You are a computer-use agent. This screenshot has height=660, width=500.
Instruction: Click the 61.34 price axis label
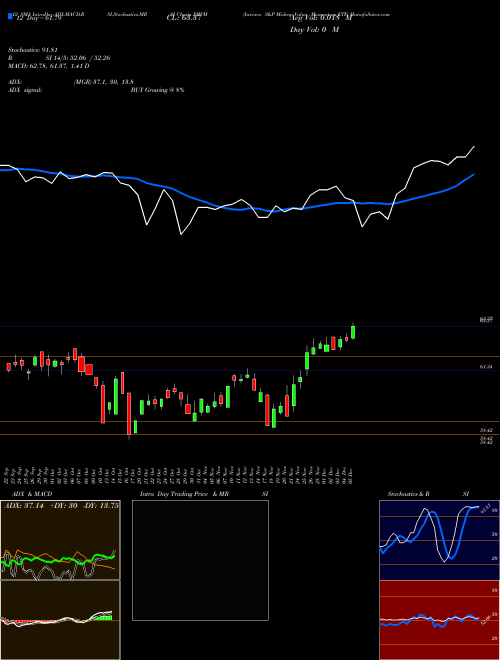point(486,367)
